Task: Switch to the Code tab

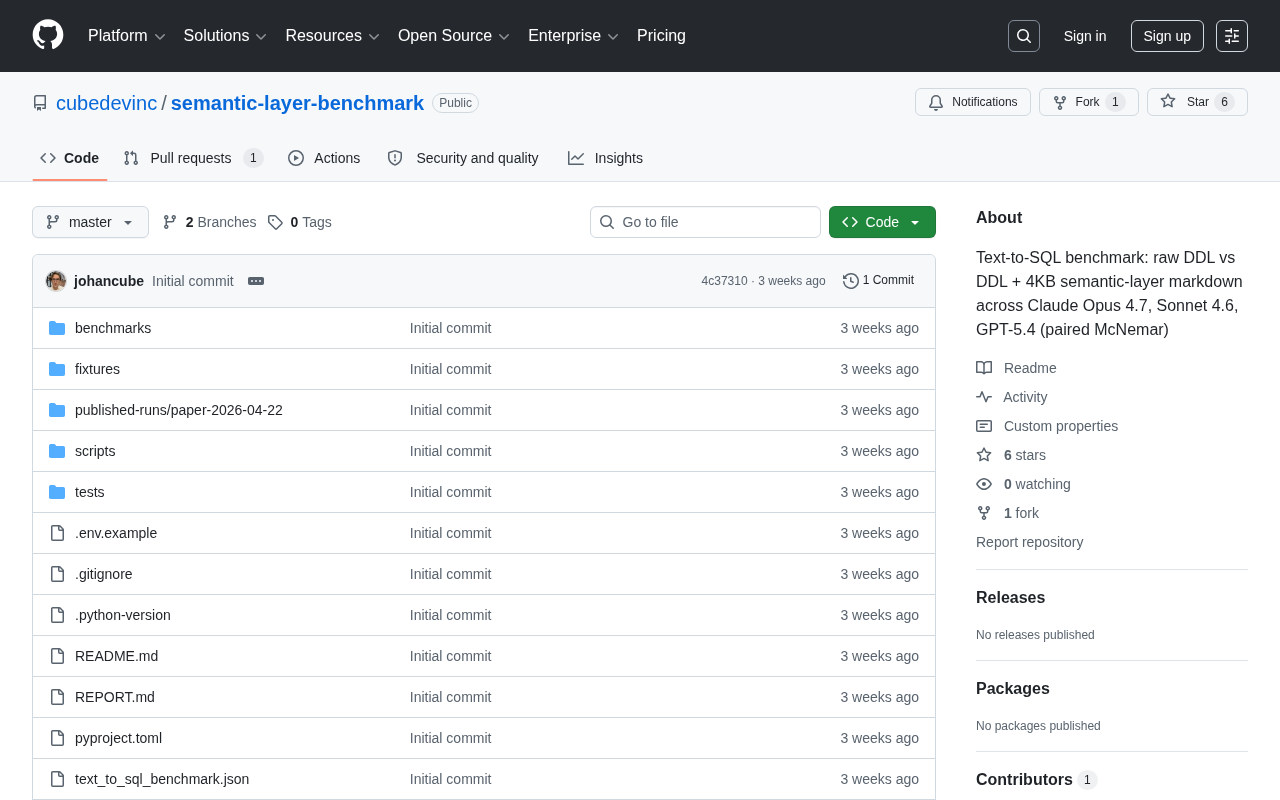Action: [x=70, y=158]
